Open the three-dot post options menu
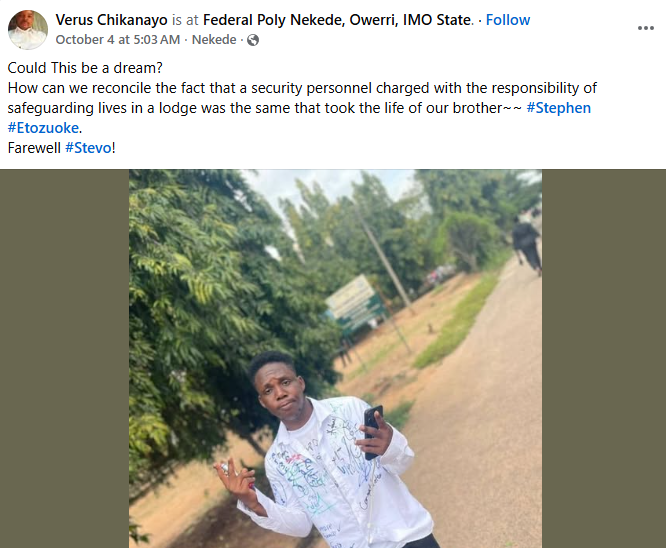Image resolution: width=666 pixels, height=548 pixels. click(x=645, y=29)
